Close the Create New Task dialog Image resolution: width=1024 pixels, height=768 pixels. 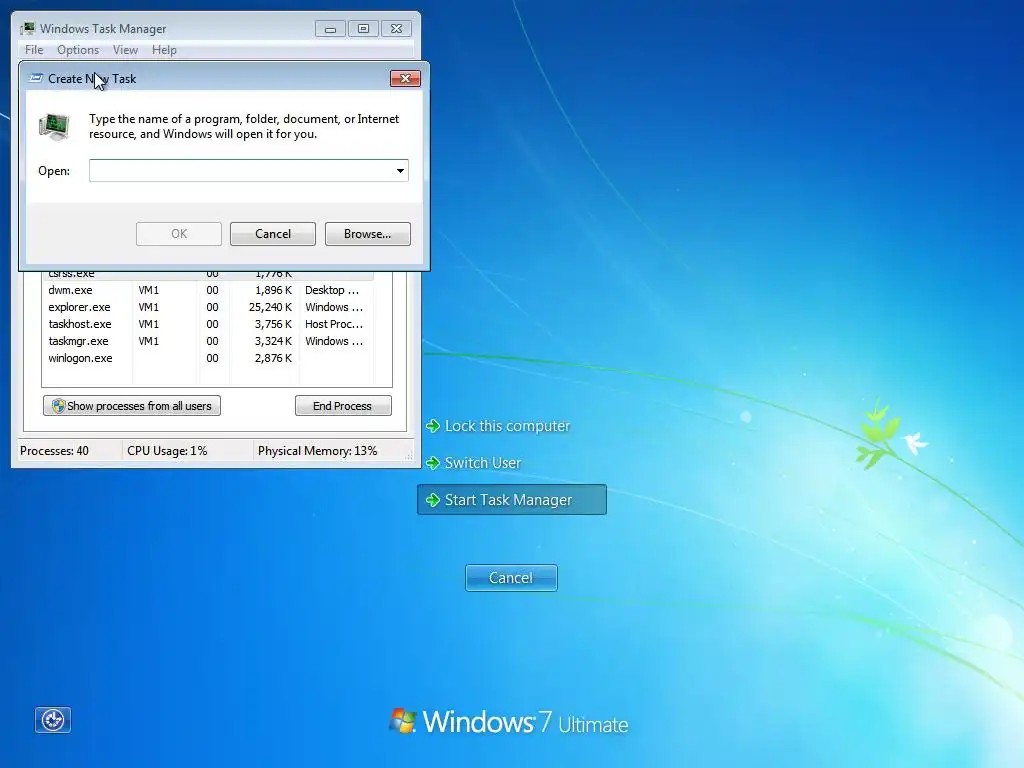tap(405, 78)
